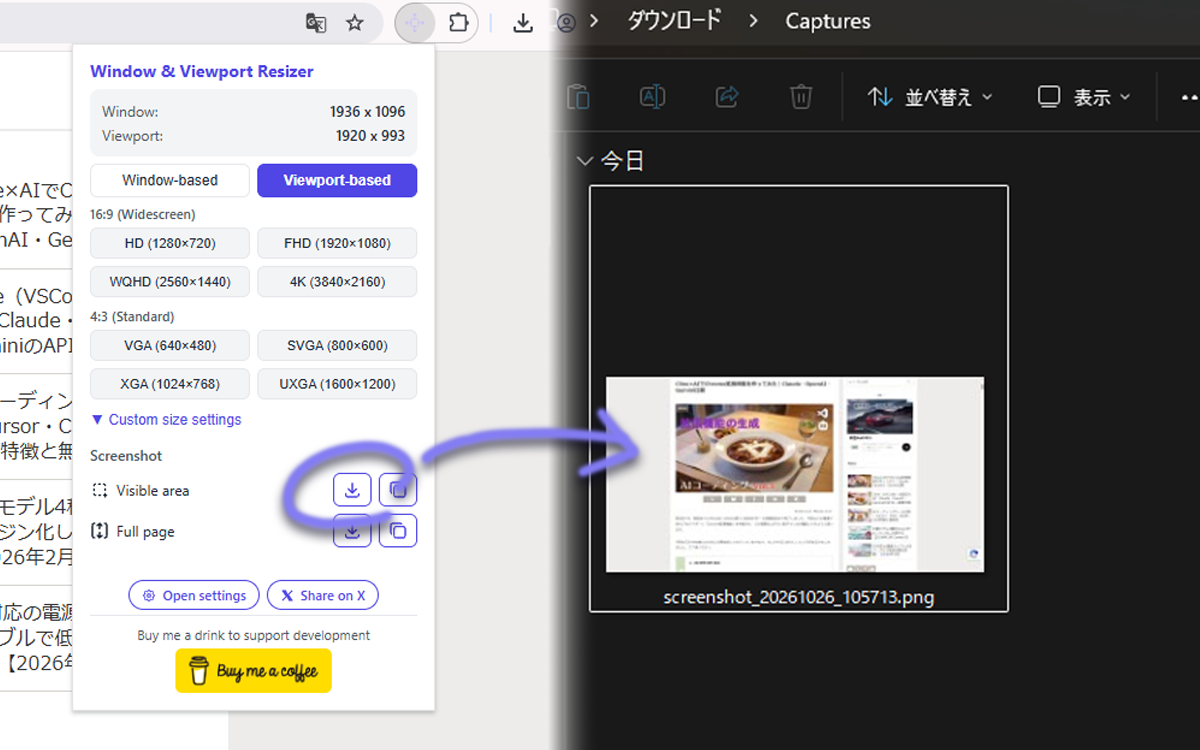This screenshot has height=750, width=1200.
Task: Set size to UXGA (1600×1200)
Action: [337, 384]
